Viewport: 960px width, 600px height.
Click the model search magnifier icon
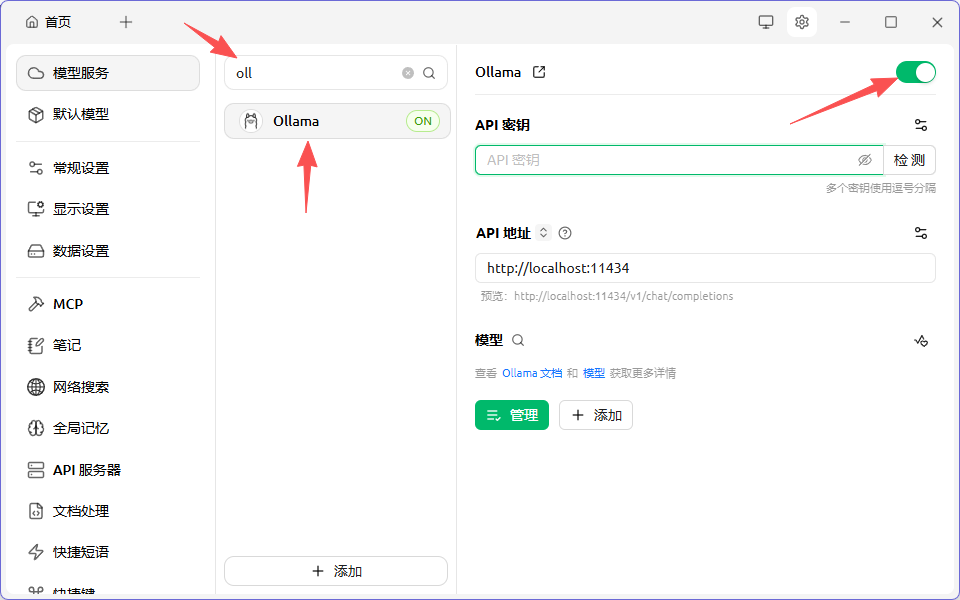tap(518, 340)
